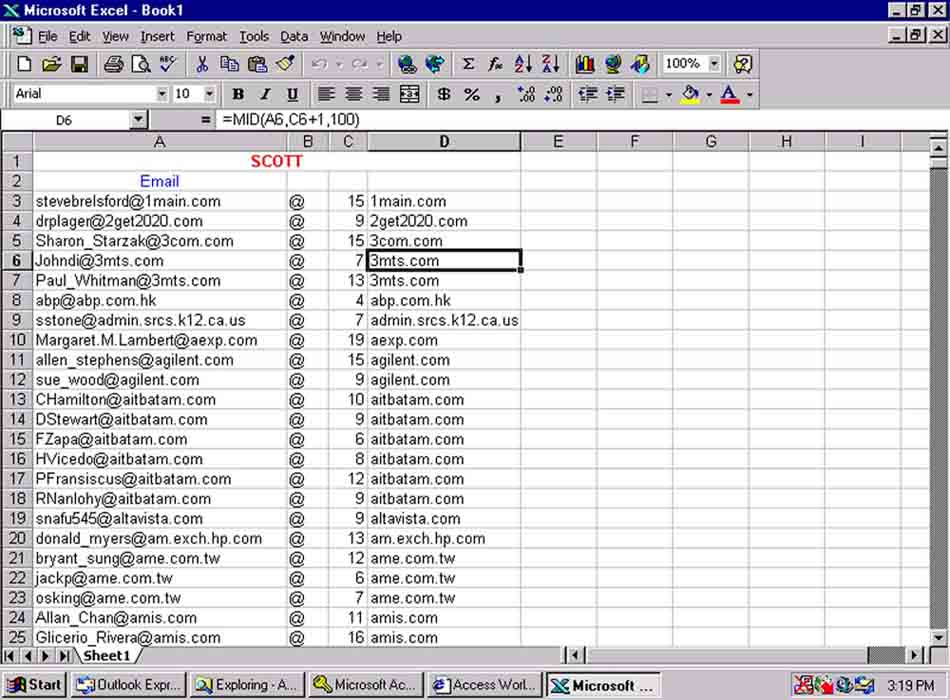Open the Fill Color dropdown arrow
The image size is (950, 700).
point(709,95)
